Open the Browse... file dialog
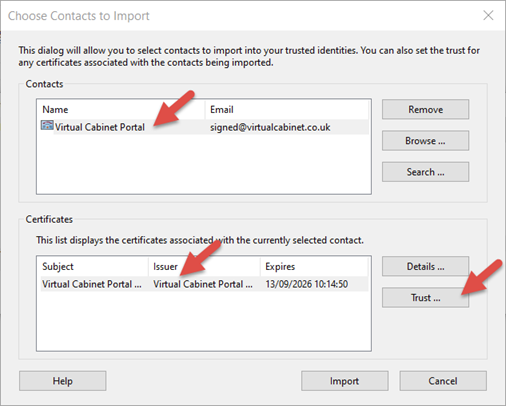The height and width of the screenshot is (406, 506). tap(425, 141)
